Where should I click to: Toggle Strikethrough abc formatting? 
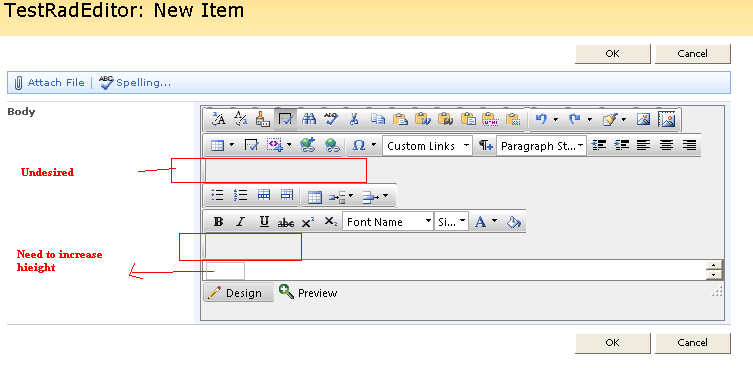[286, 222]
